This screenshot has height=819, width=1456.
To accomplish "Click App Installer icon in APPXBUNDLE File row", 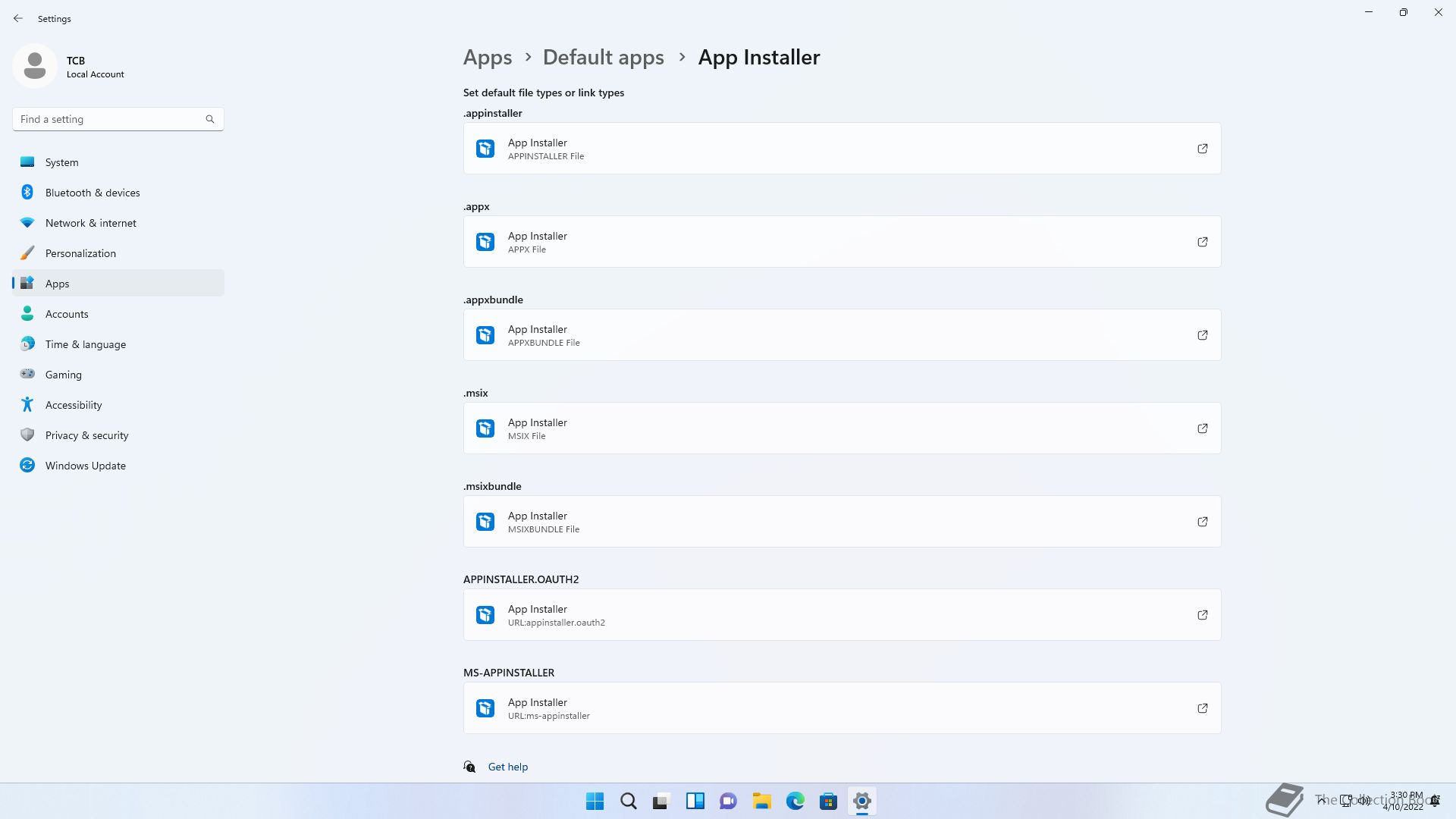I will point(485,335).
